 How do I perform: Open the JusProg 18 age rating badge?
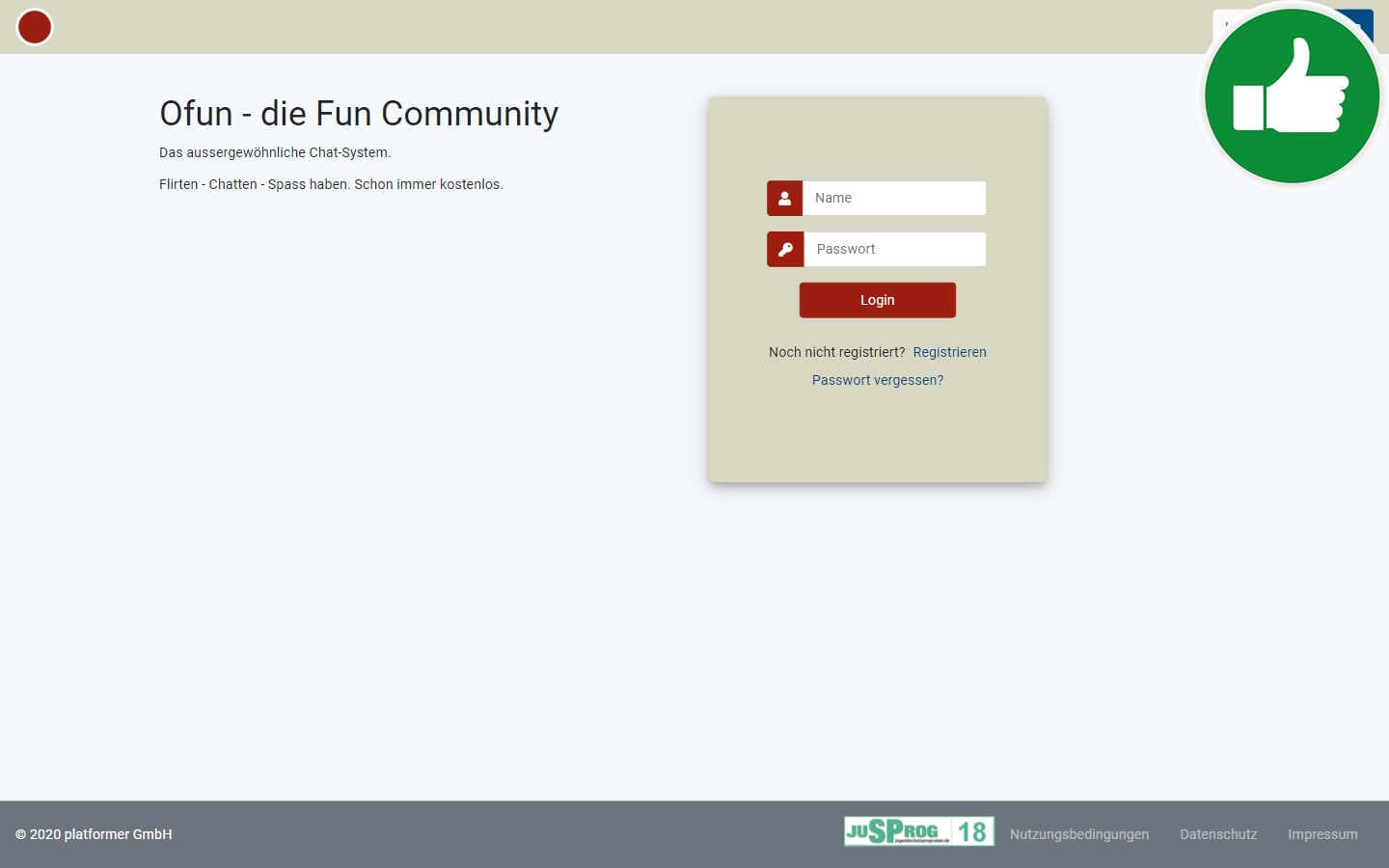pos(918,831)
